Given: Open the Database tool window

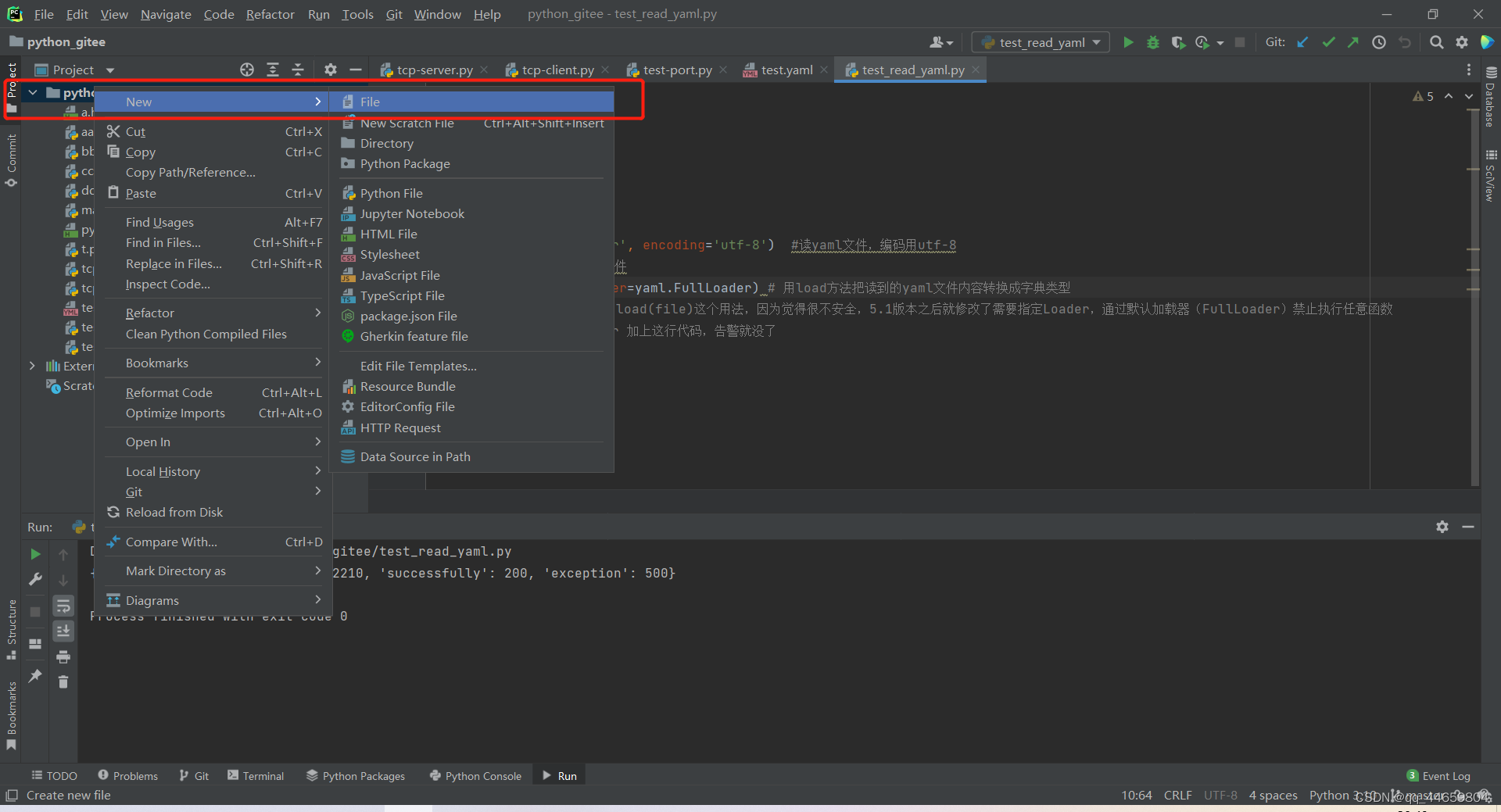Looking at the screenshot, I should (x=1490, y=97).
